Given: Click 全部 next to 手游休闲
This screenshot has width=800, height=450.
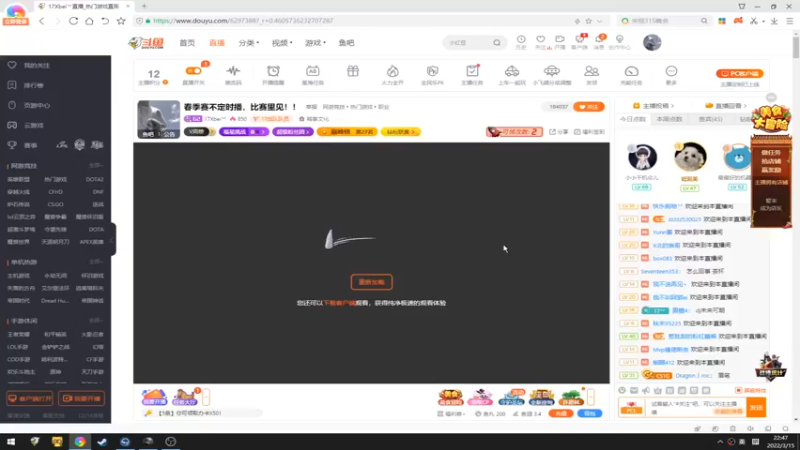Looking at the screenshot, I should coord(96,321).
